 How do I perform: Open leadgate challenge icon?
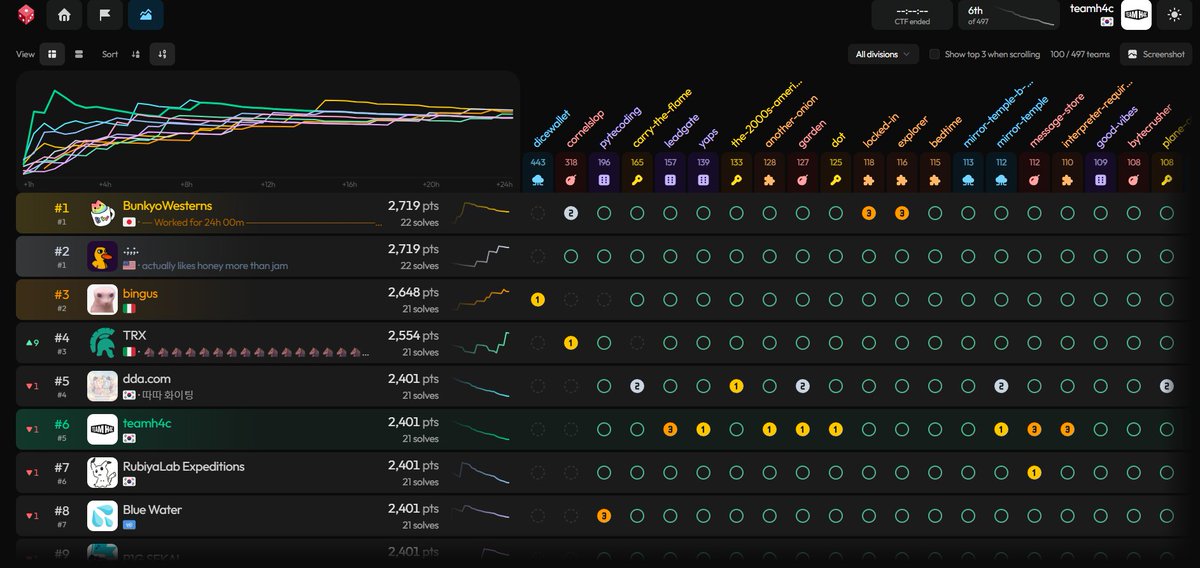point(670,180)
